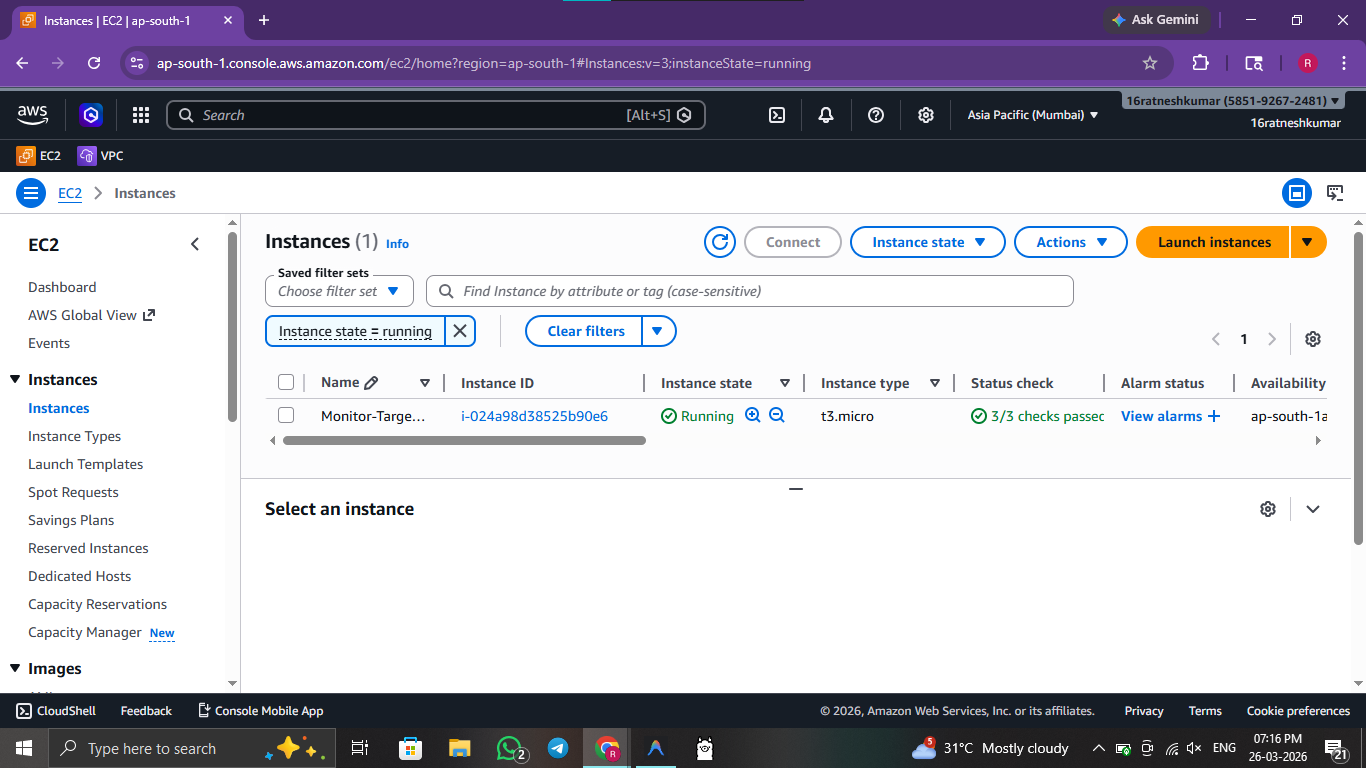Click EC2 breadcrumb link
Screen dimensions: 1366x768
coord(70,193)
